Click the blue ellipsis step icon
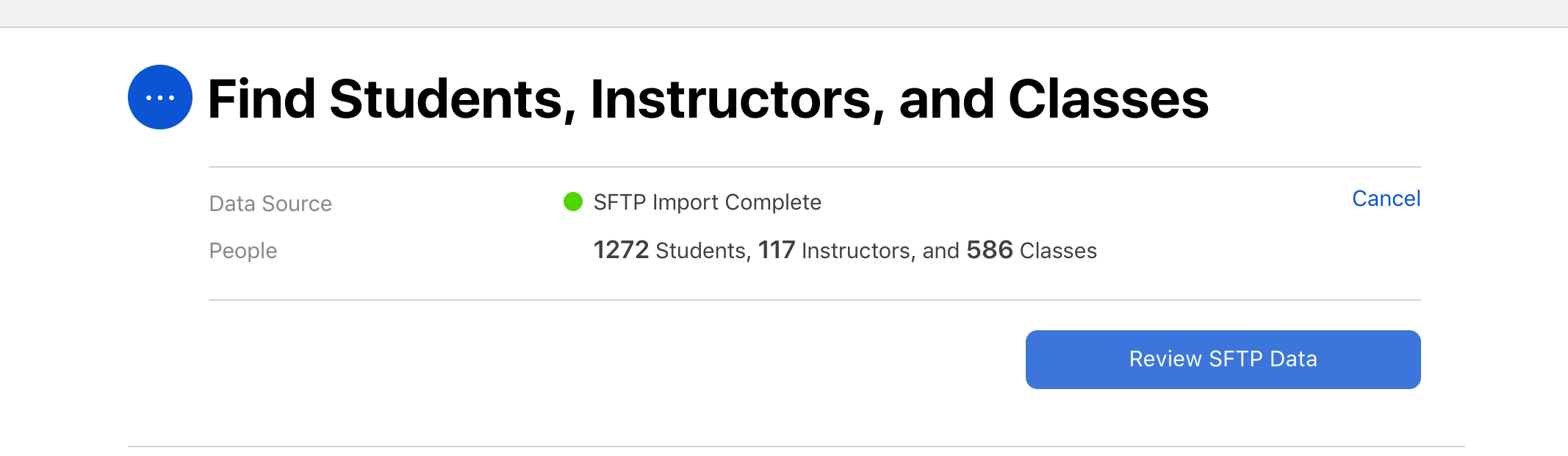This screenshot has width=1568, height=456. (x=160, y=97)
